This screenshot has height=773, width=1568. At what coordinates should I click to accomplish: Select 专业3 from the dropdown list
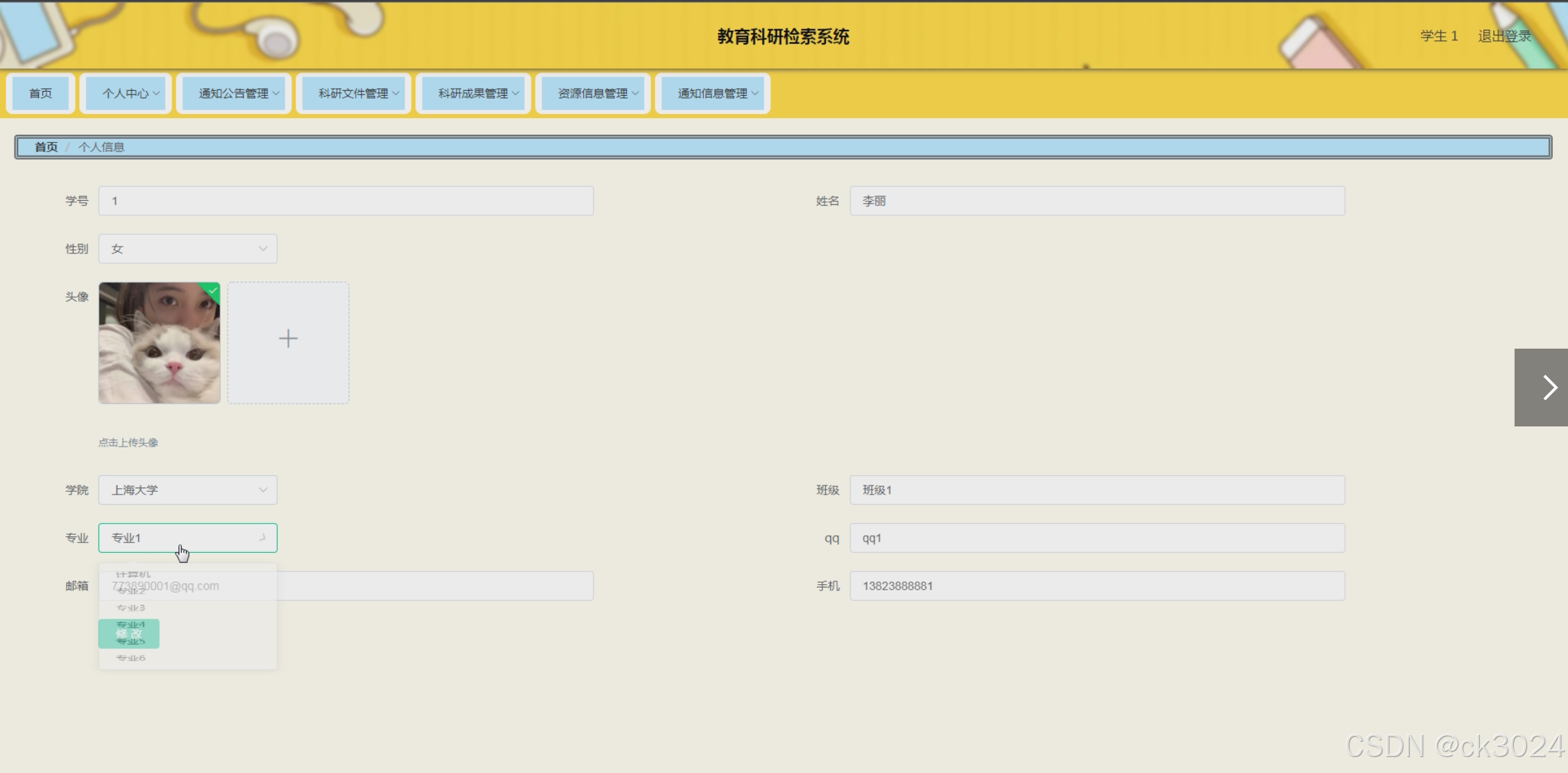point(187,608)
